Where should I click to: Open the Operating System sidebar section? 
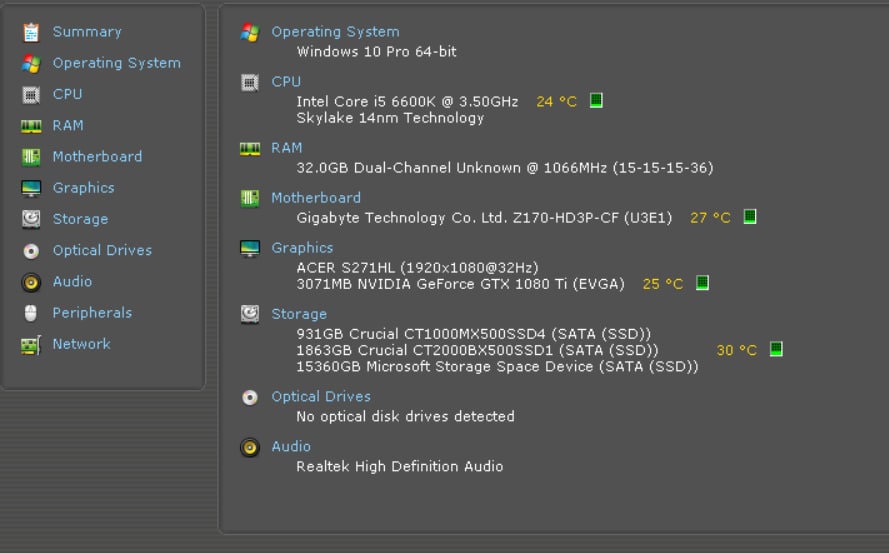116,63
